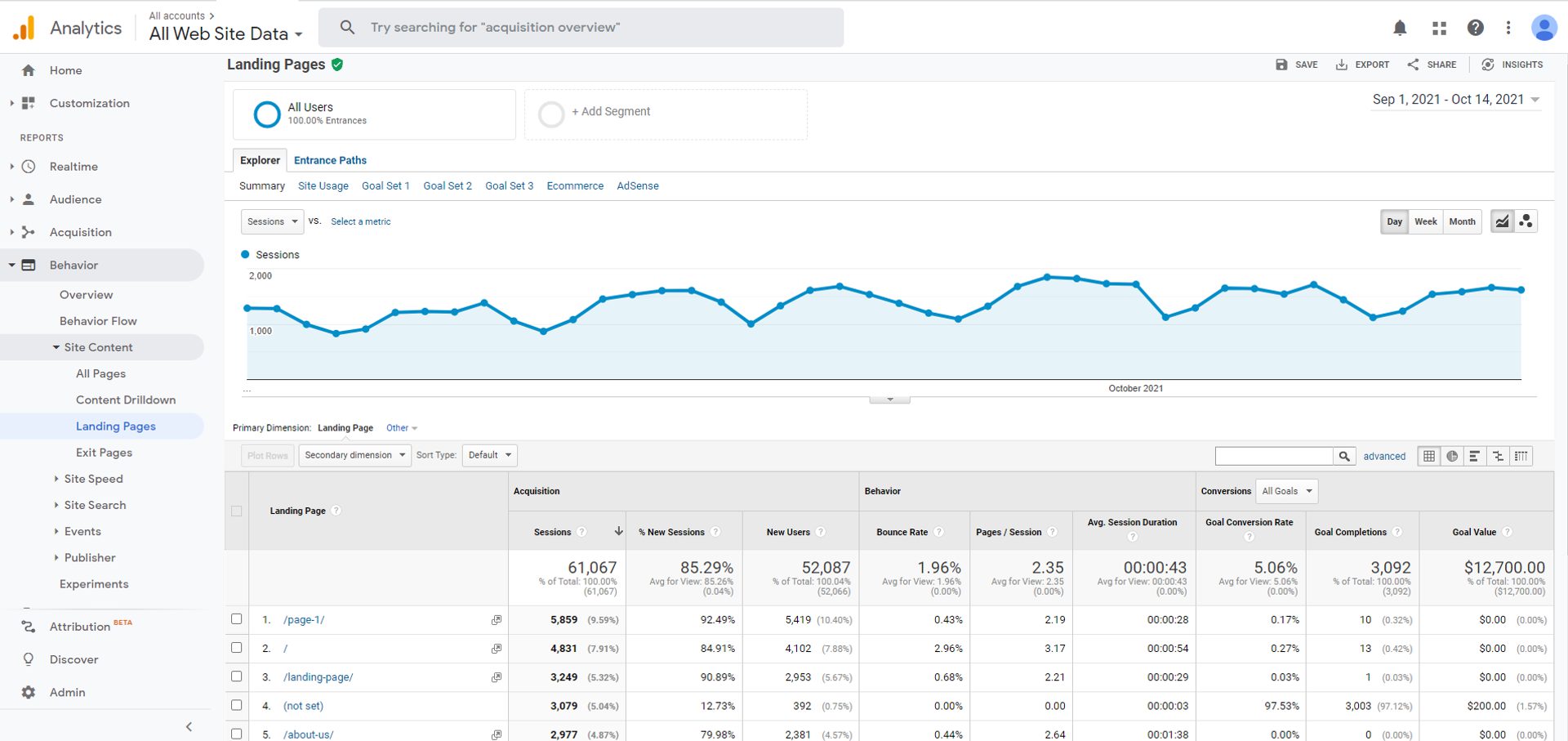1568x741 pixels.
Task: Change Sort Type from Default
Action: (x=488, y=455)
